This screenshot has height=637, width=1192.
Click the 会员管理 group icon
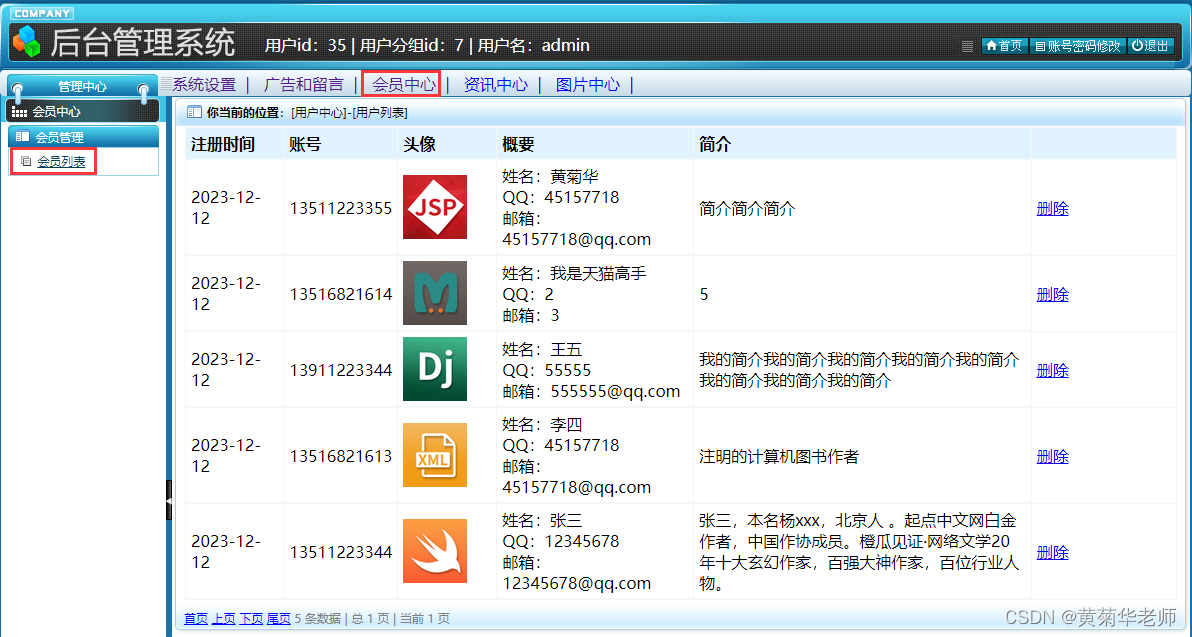pyautogui.click(x=23, y=137)
